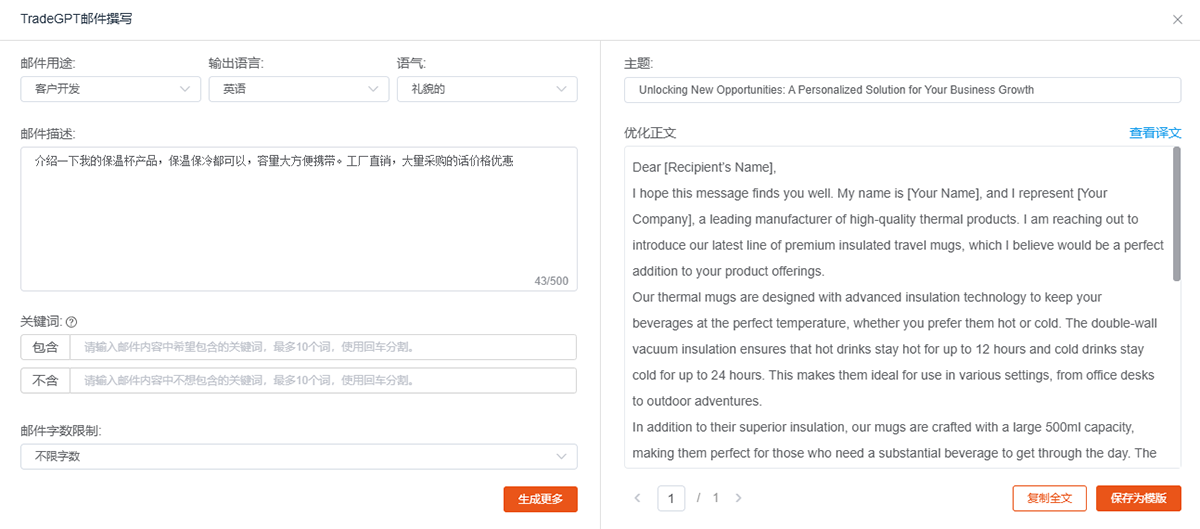Save the email with 保存为模版 button
The height and width of the screenshot is (529, 1200).
(x=1138, y=498)
